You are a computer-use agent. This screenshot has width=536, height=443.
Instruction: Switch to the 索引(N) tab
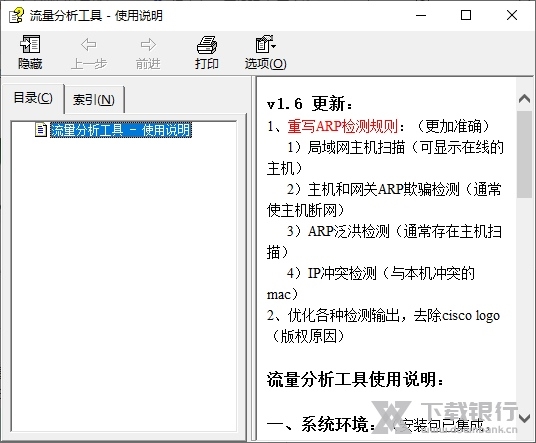click(94, 100)
